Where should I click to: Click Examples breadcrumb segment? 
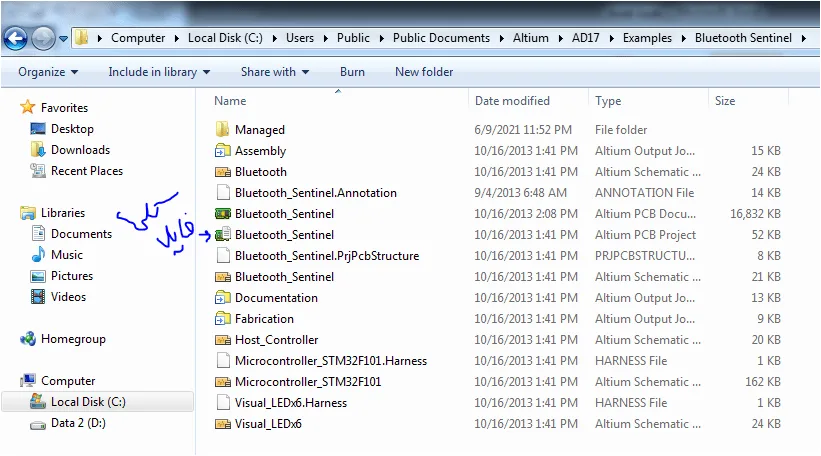(647, 38)
